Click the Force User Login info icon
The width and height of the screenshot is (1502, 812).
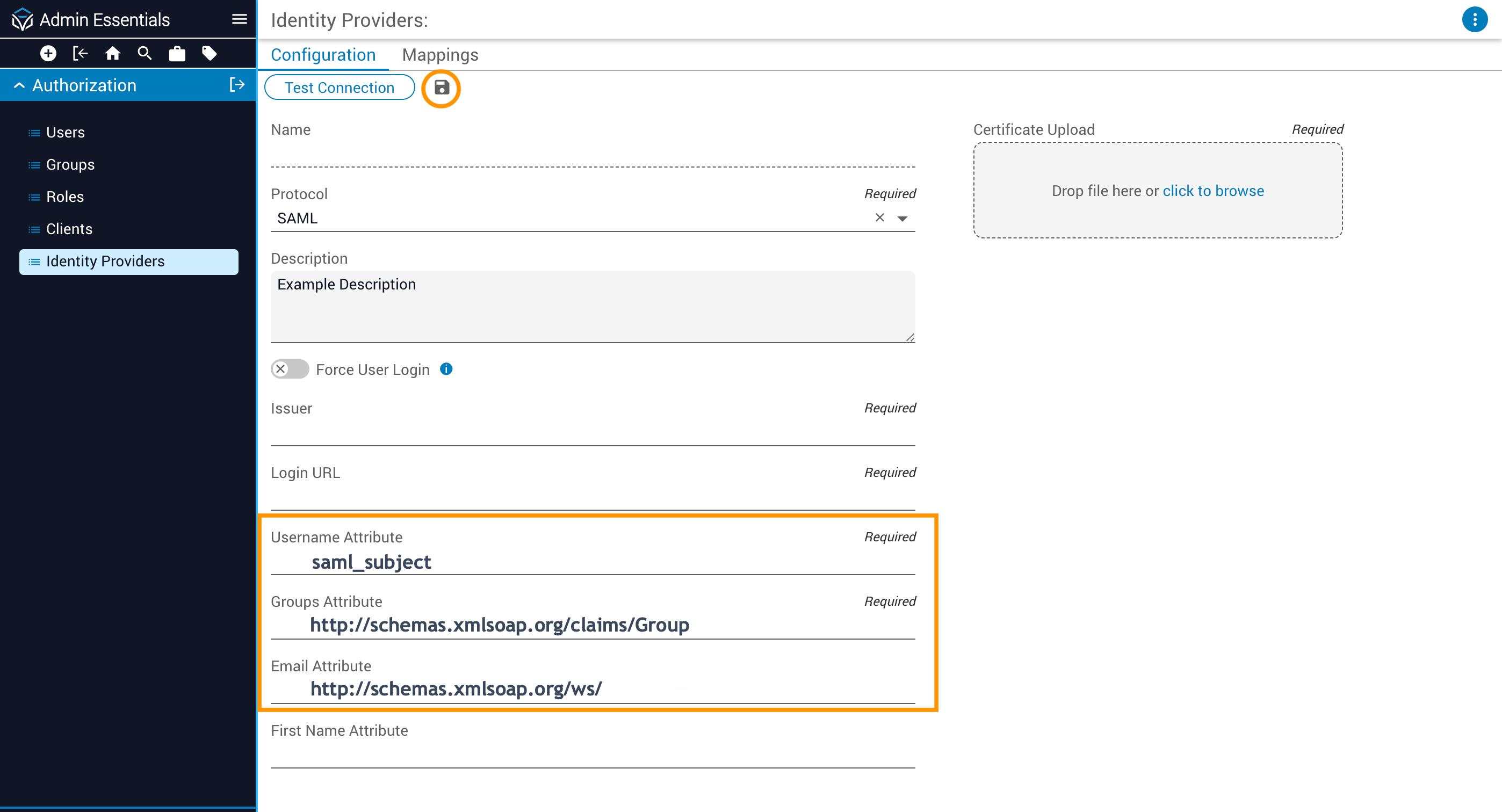pos(446,369)
